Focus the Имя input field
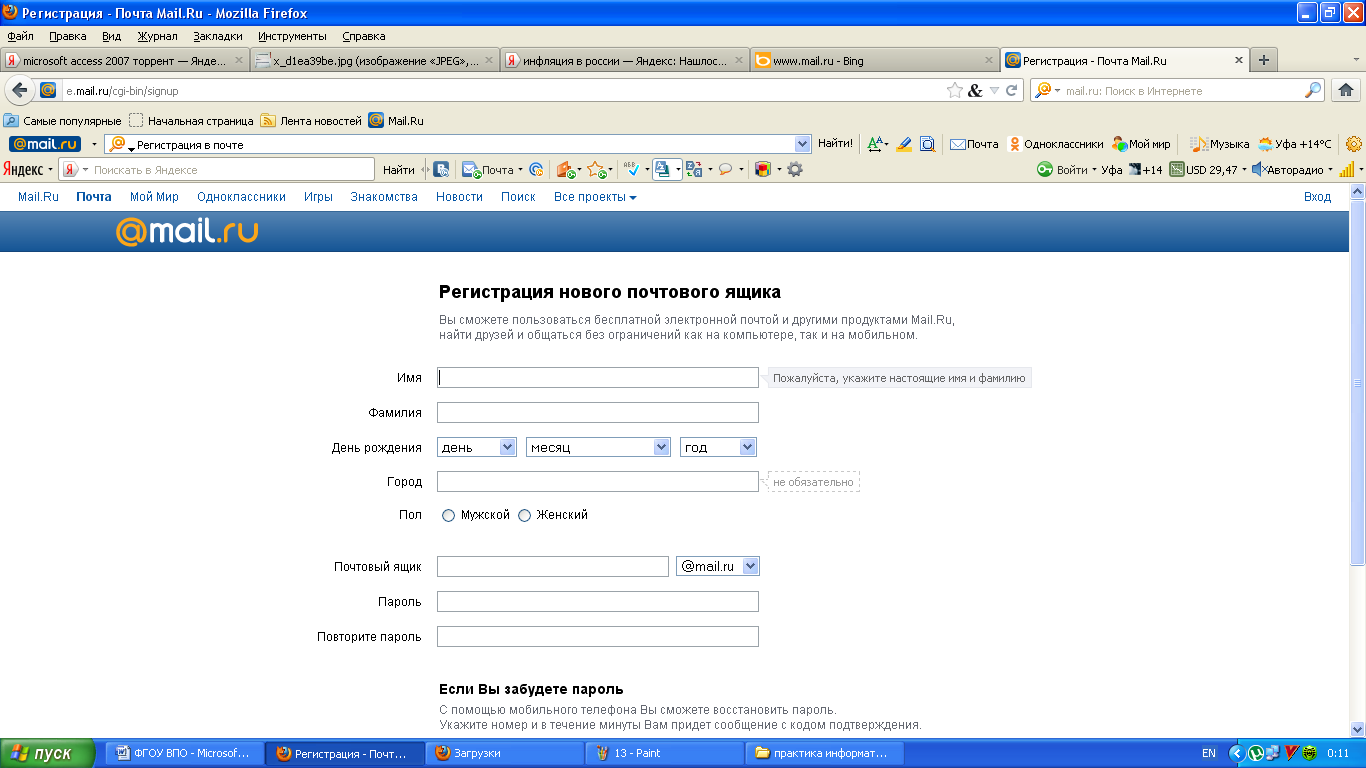 point(598,378)
